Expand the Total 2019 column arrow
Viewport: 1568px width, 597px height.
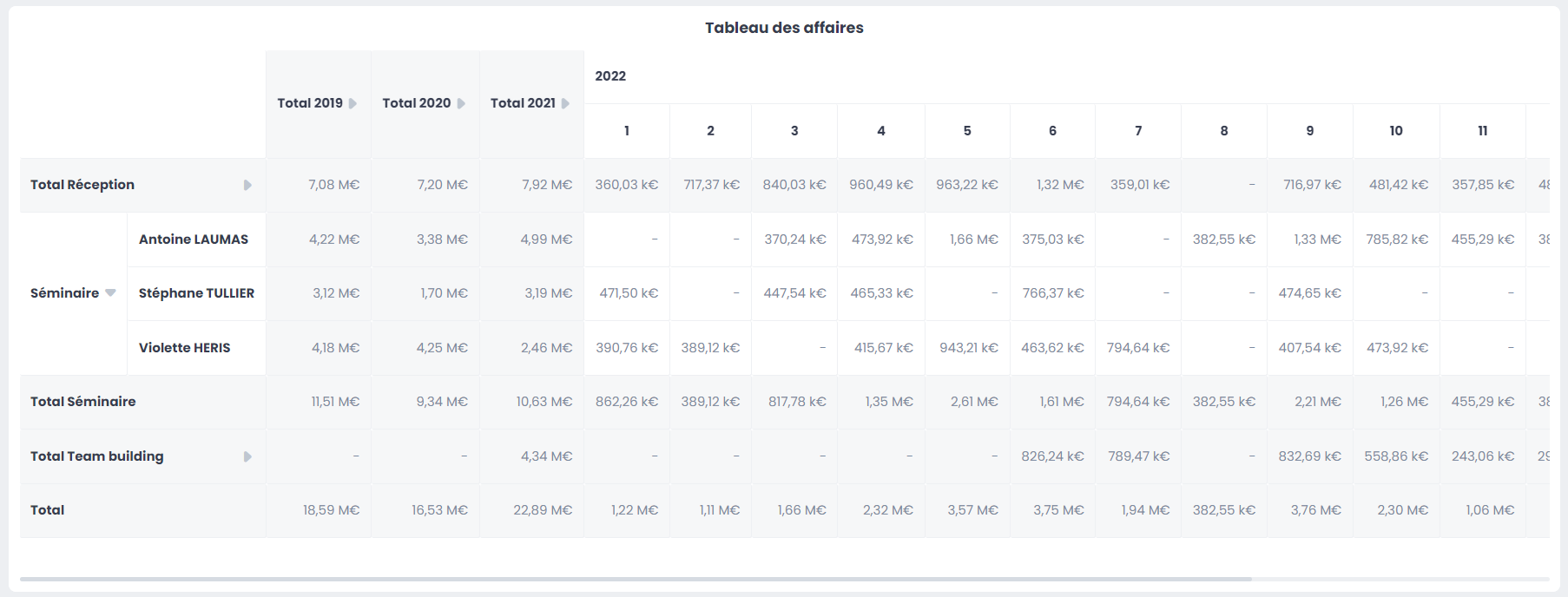tap(352, 103)
